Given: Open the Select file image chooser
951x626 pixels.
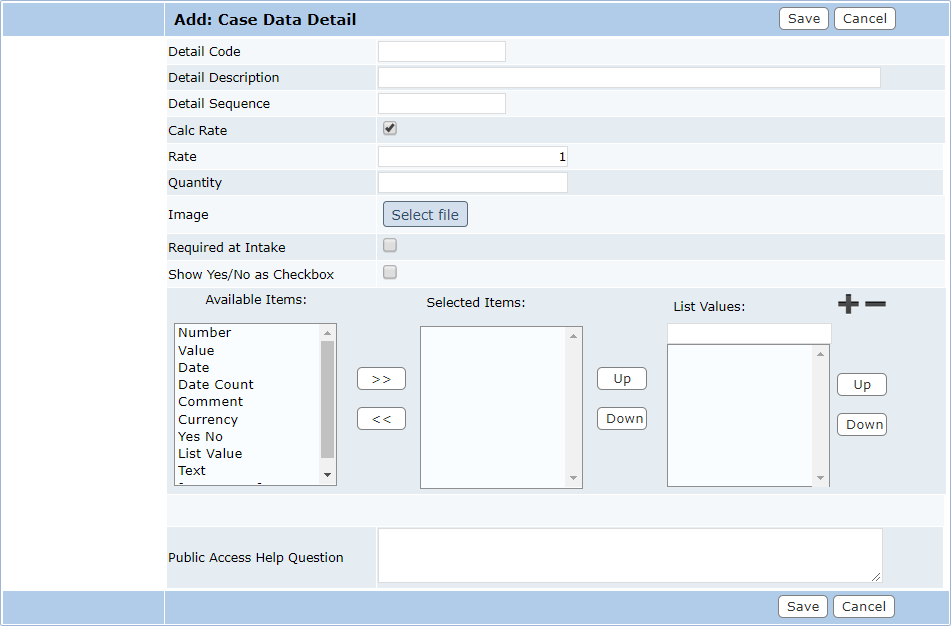Looking at the screenshot, I should pos(425,215).
